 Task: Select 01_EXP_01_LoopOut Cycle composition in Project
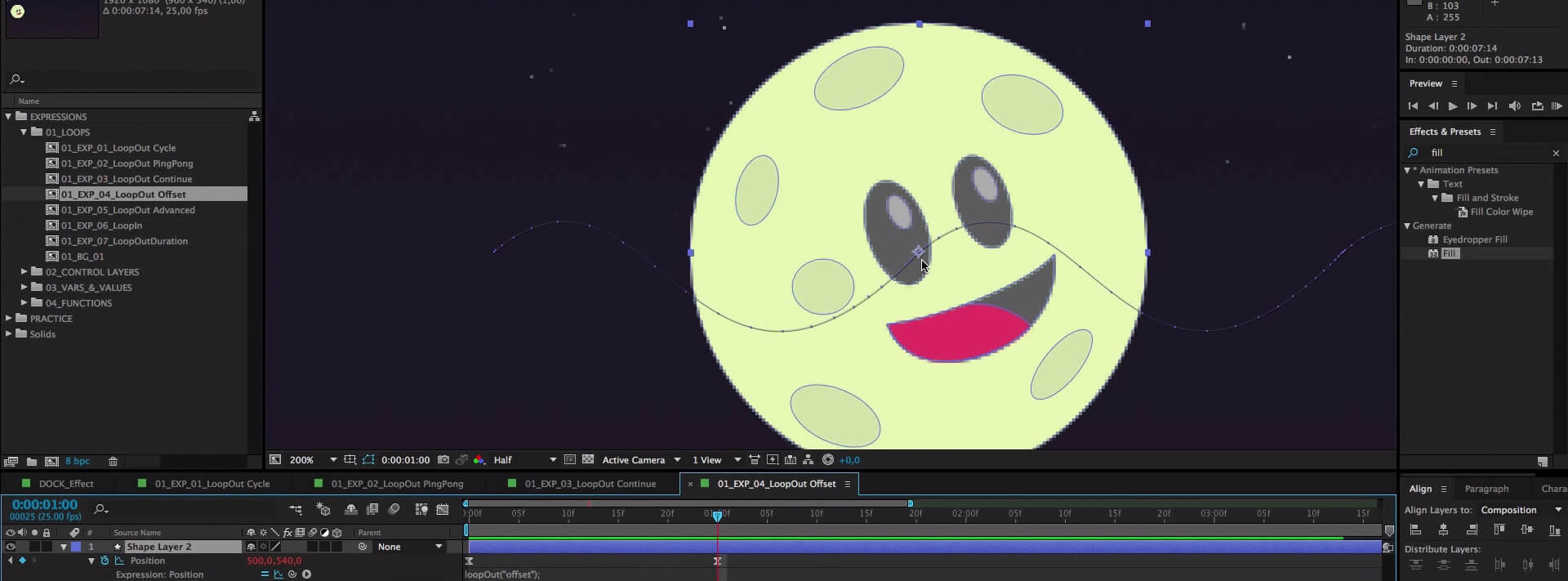(x=118, y=148)
